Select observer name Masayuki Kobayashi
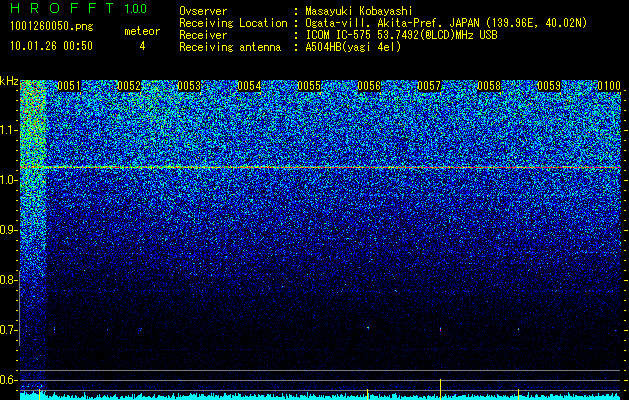 (x=359, y=11)
